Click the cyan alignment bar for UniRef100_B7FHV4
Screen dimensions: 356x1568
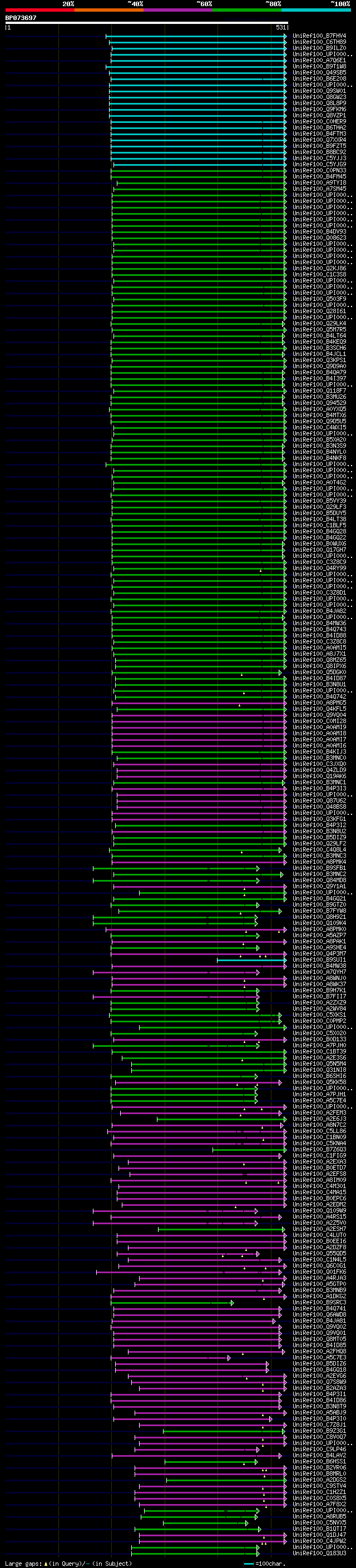tap(196, 36)
